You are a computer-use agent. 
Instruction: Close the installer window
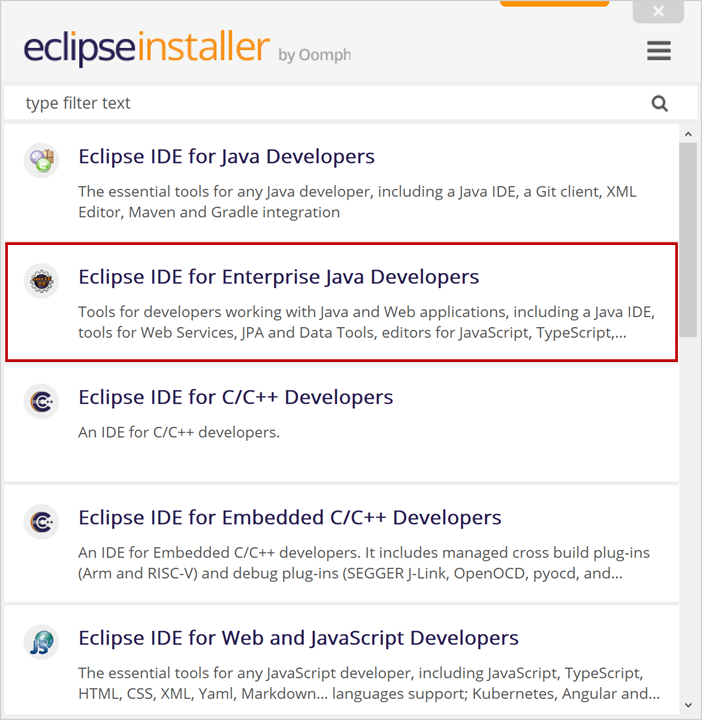(658, 11)
